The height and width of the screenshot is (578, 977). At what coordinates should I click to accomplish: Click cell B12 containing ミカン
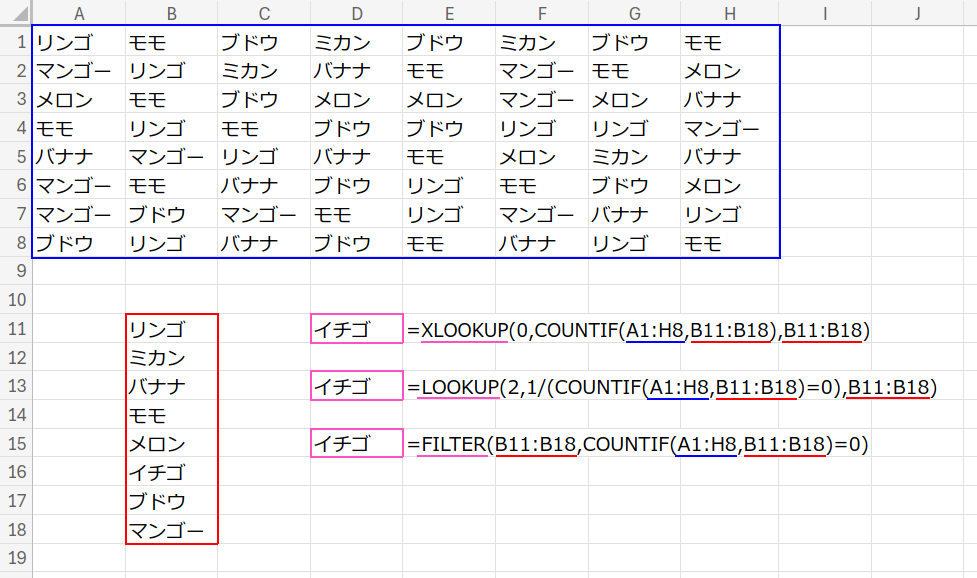[171, 358]
